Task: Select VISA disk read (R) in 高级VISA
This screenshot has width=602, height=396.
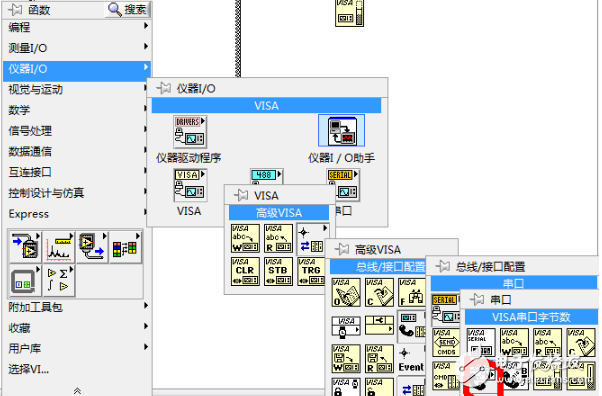Action: click(379, 359)
